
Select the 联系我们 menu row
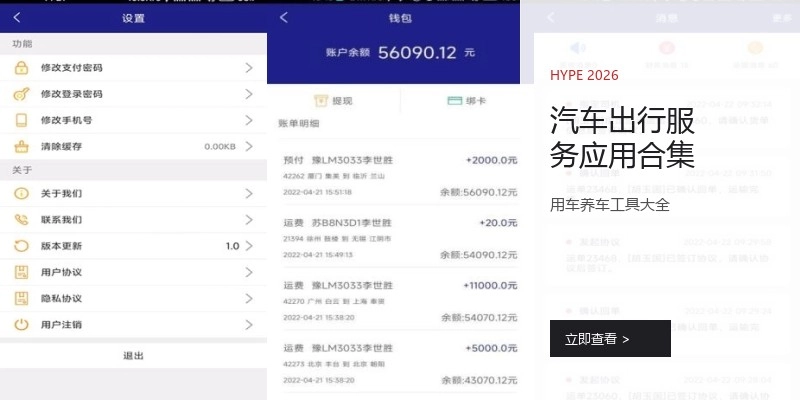pyautogui.click(x=133, y=220)
